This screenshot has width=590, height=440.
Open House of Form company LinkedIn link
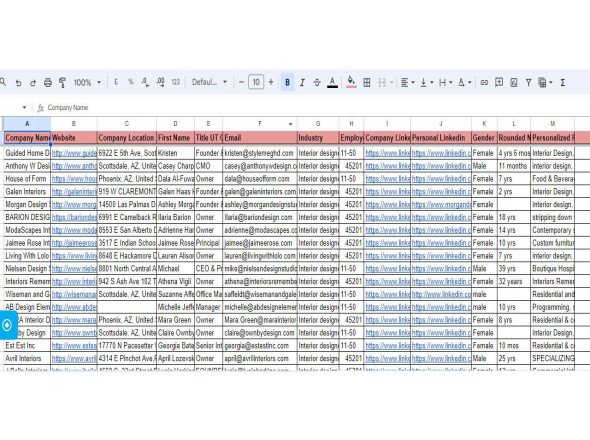[x=387, y=179]
